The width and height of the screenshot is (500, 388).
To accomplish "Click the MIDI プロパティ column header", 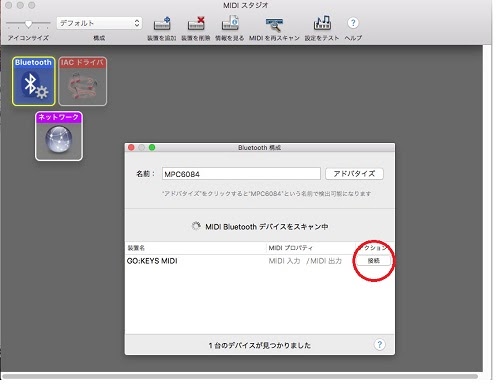I will pos(311,248).
